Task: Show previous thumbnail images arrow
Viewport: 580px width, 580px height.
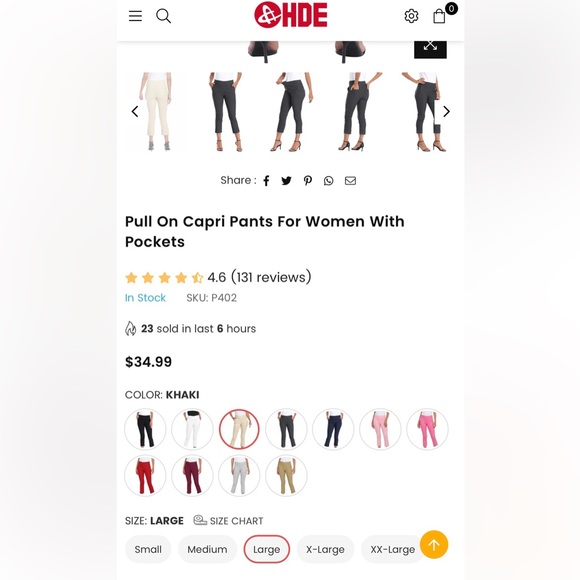Action: coord(135,111)
